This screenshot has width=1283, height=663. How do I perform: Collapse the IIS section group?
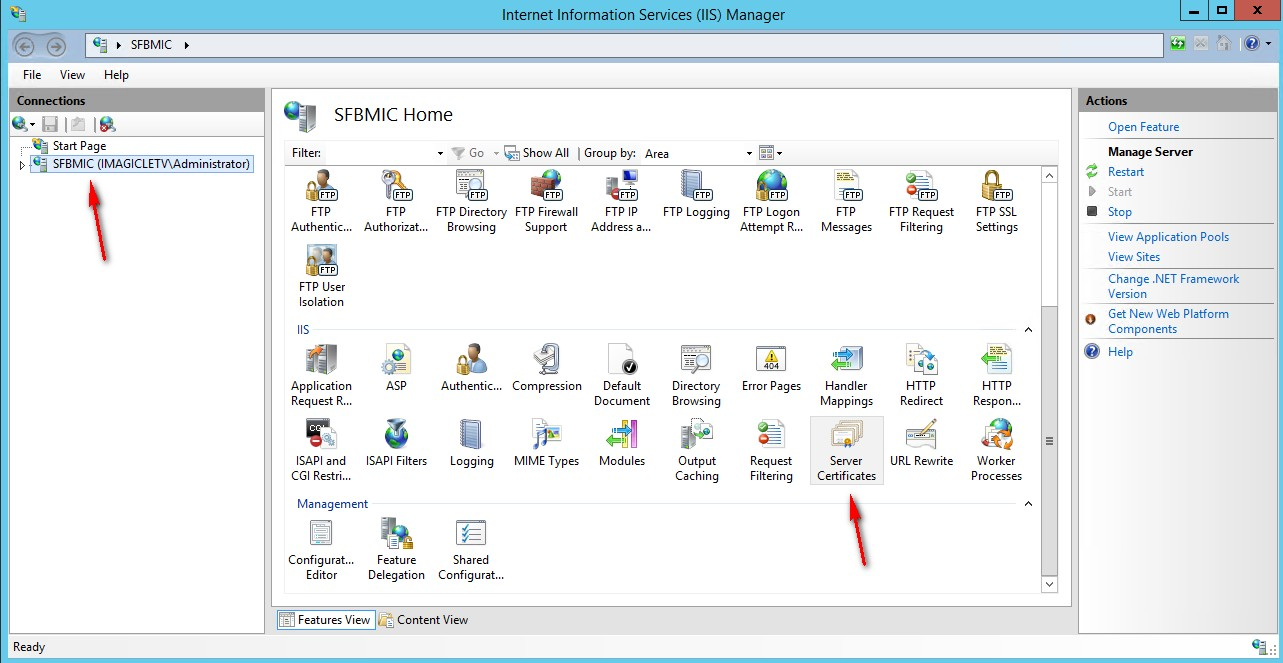[x=1027, y=330]
